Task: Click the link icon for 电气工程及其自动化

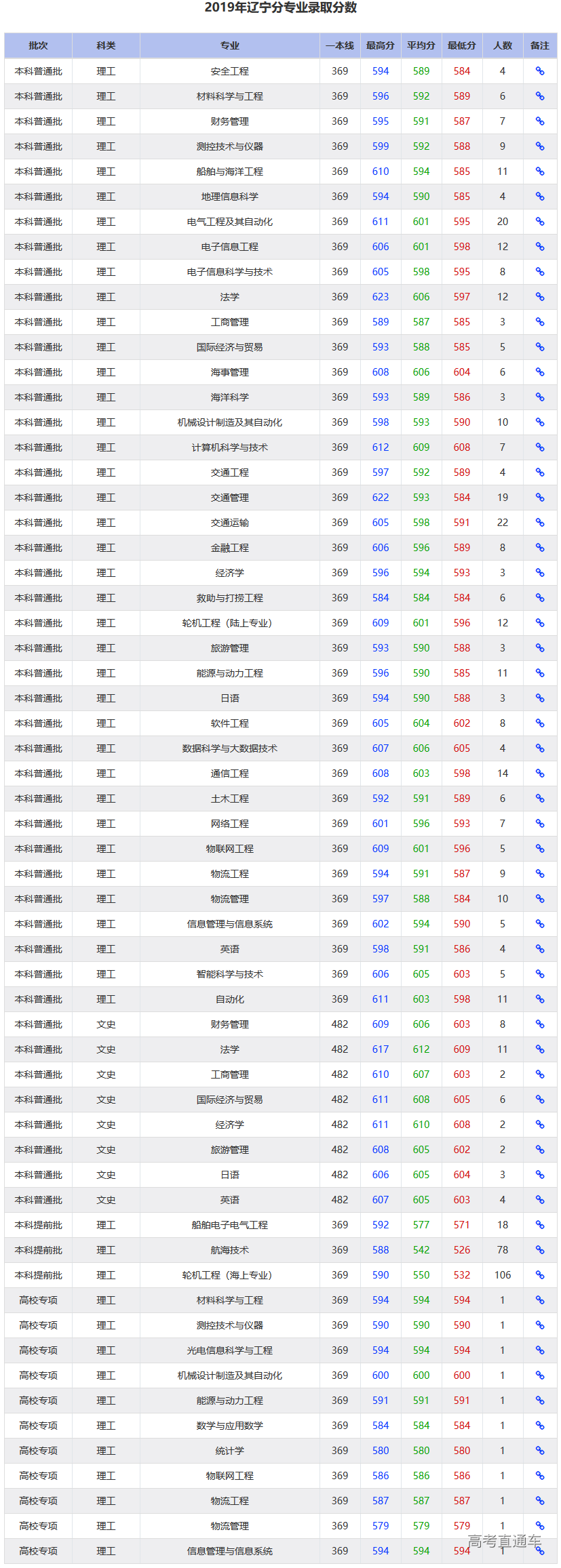Action: coord(539,222)
